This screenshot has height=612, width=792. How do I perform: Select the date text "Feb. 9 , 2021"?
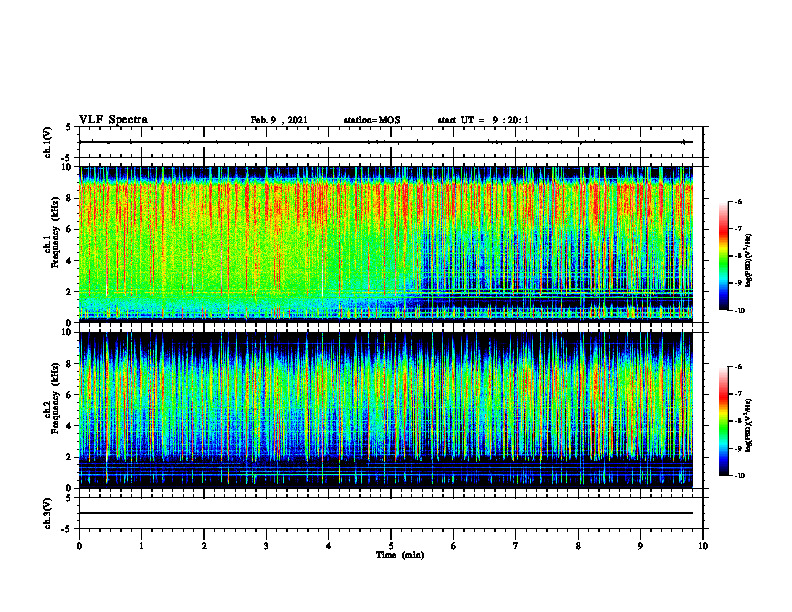click(x=279, y=120)
